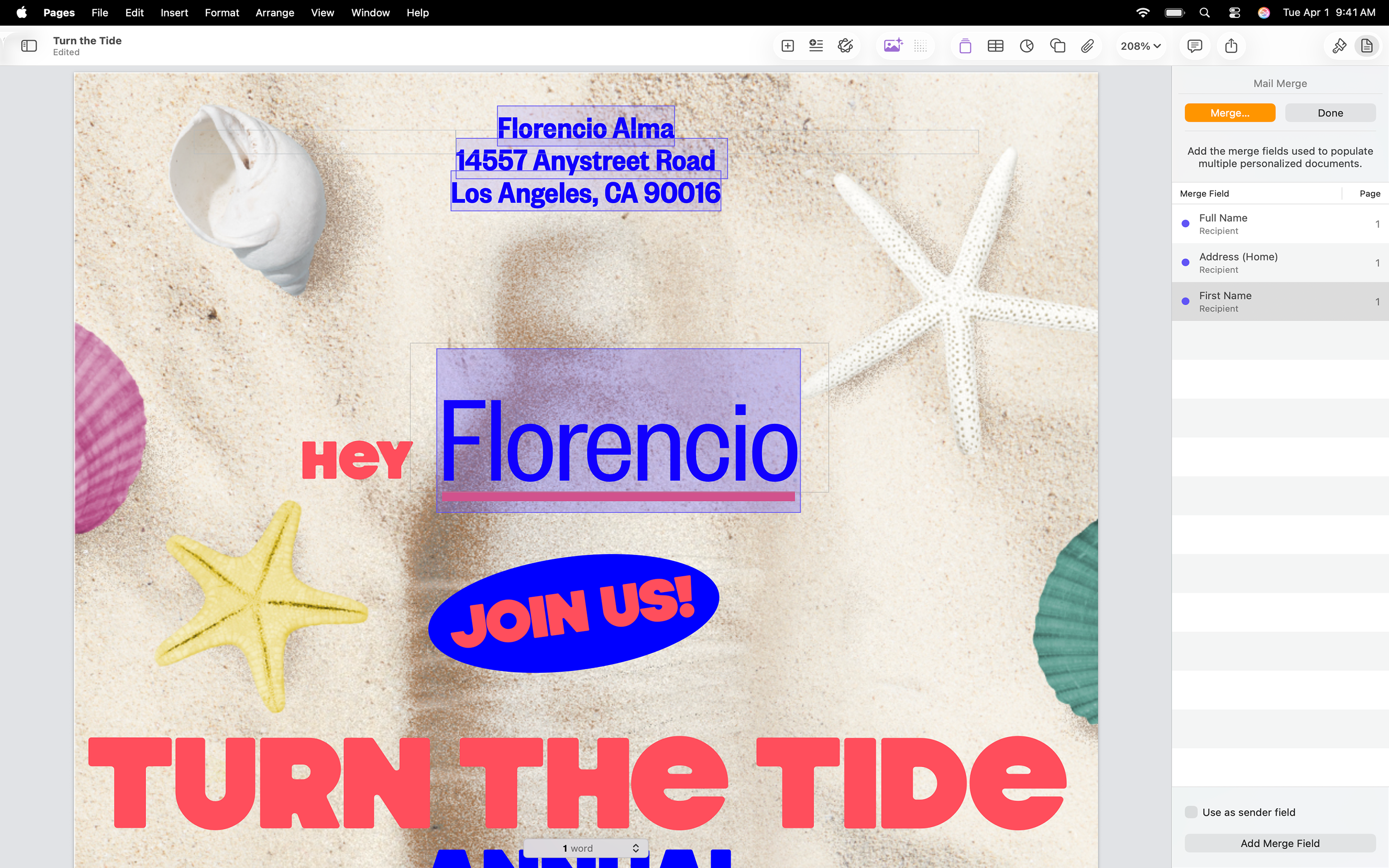Viewport: 1389px width, 868px height.
Task: Toggle the sidebar view button
Action: pyautogui.click(x=29, y=46)
